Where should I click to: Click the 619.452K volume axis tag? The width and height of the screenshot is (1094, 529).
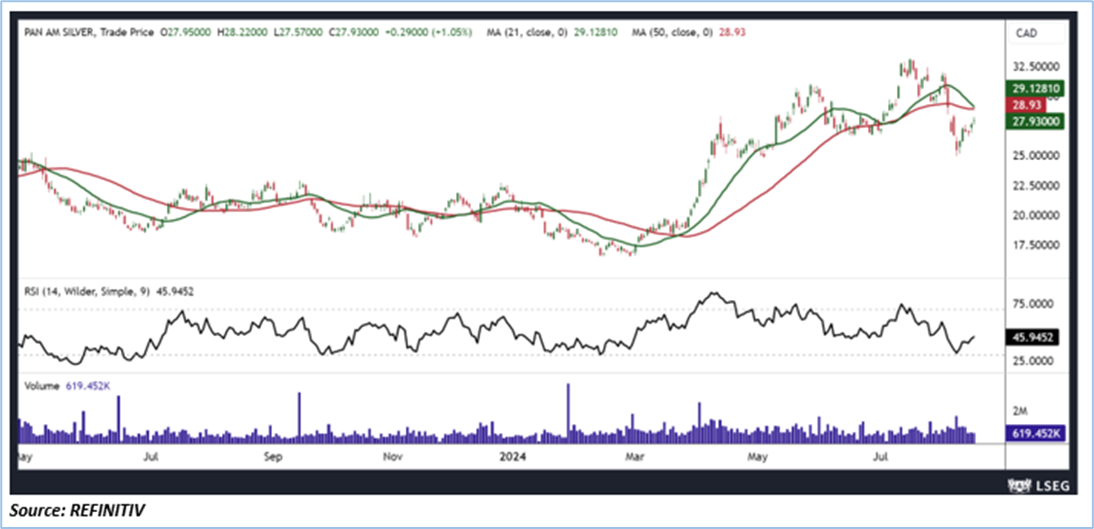click(1035, 433)
